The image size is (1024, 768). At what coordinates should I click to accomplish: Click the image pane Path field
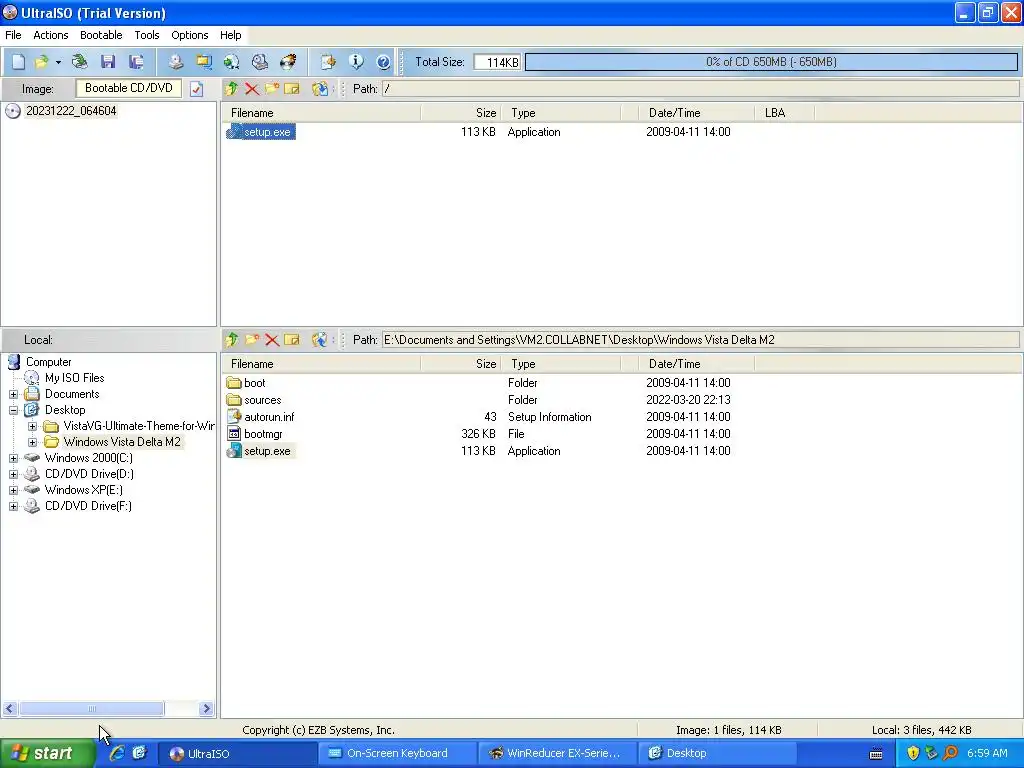click(x=700, y=89)
